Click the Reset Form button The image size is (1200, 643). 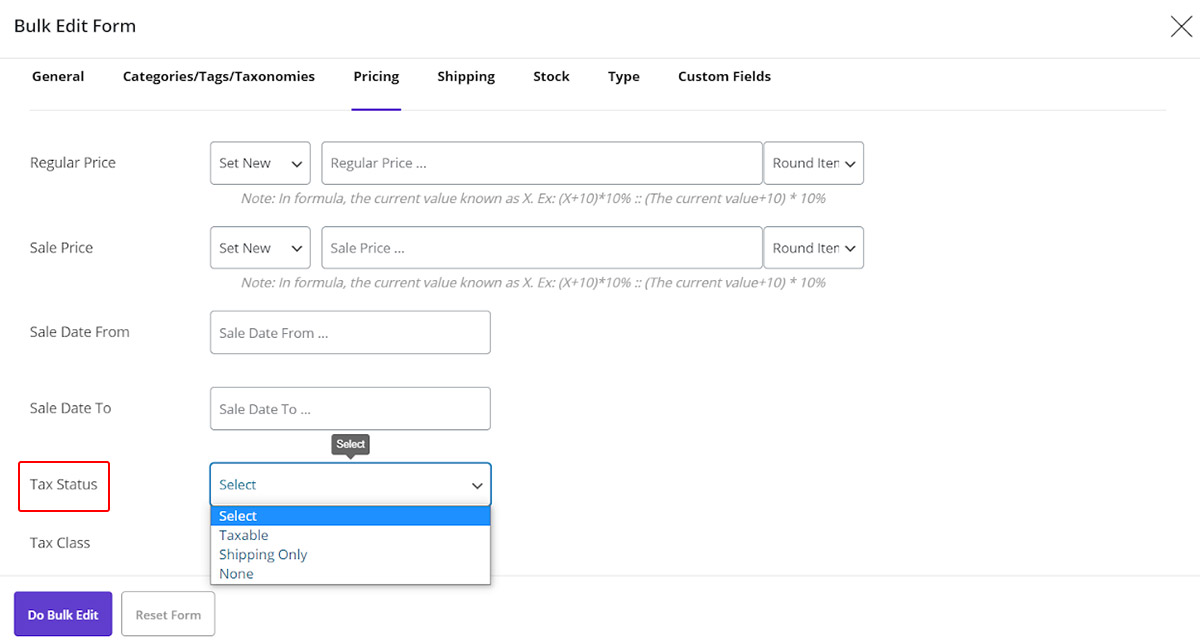point(168,615)
